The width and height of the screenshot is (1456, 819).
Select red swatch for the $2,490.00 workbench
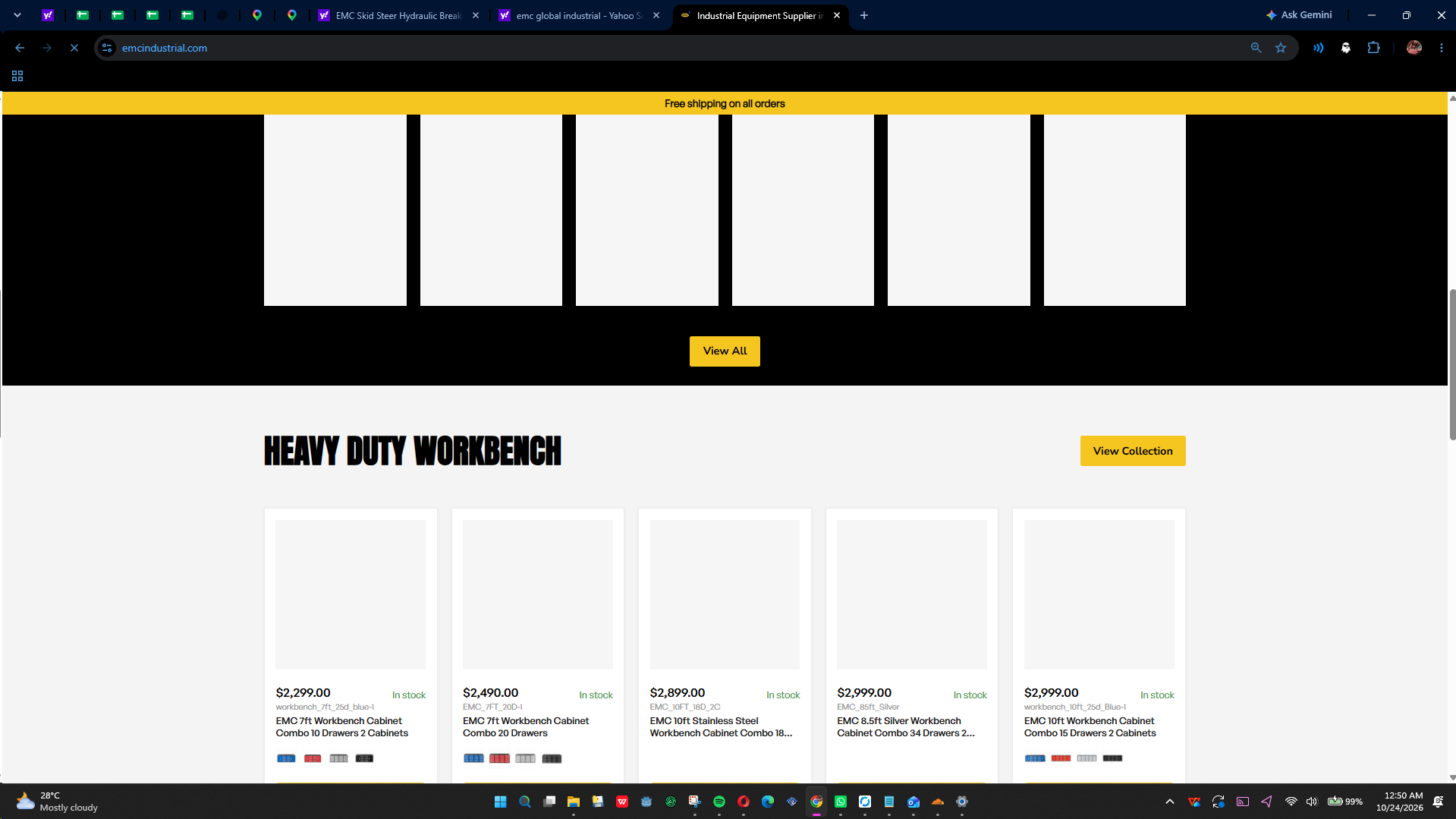point(499,758)
